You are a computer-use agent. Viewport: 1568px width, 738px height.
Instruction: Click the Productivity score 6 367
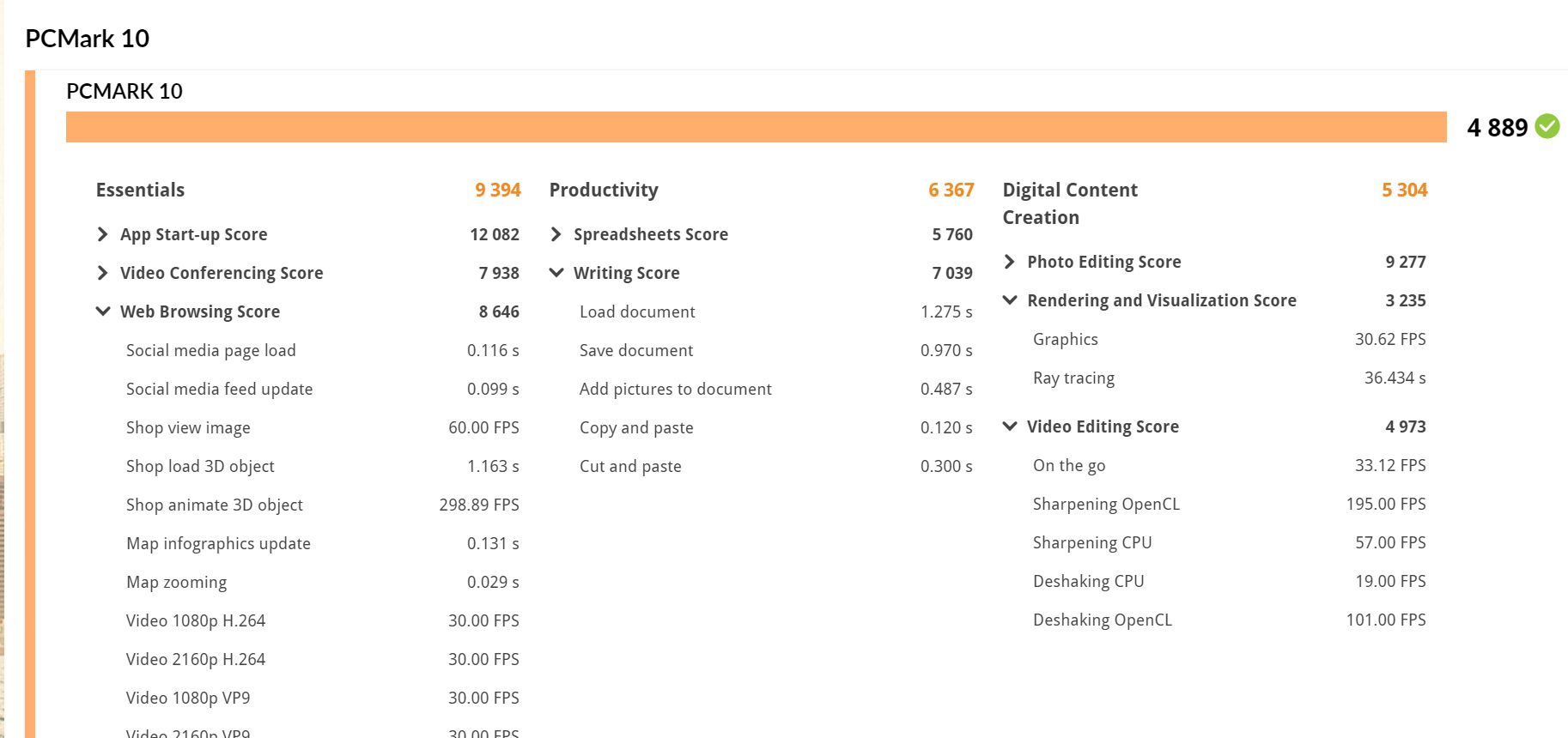pyautogui.click(x=951, y=190)
